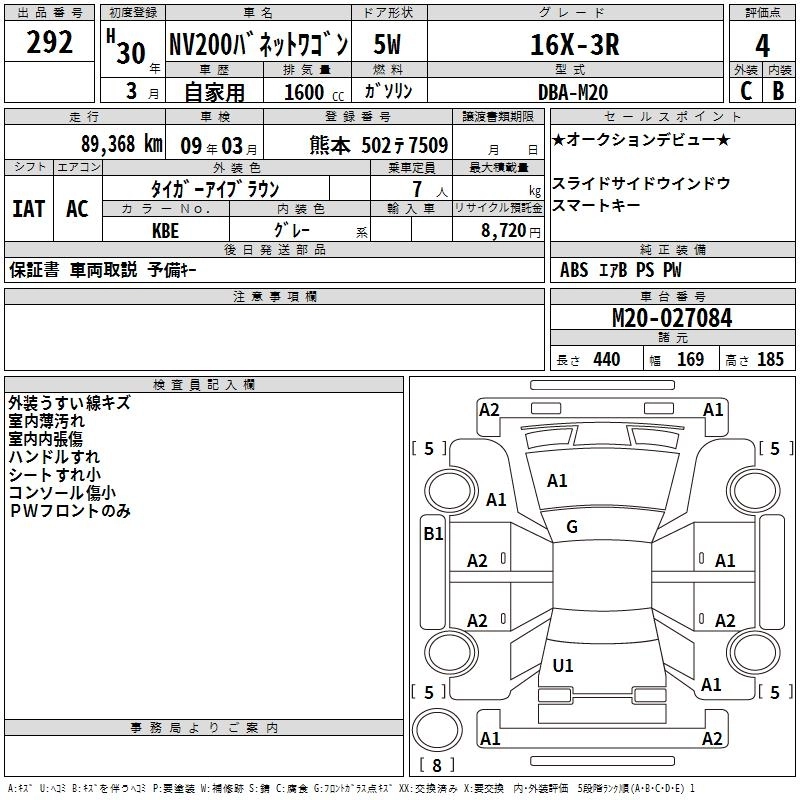
Task: Click the inspector note ハンドルすれ
Action: 54,457
